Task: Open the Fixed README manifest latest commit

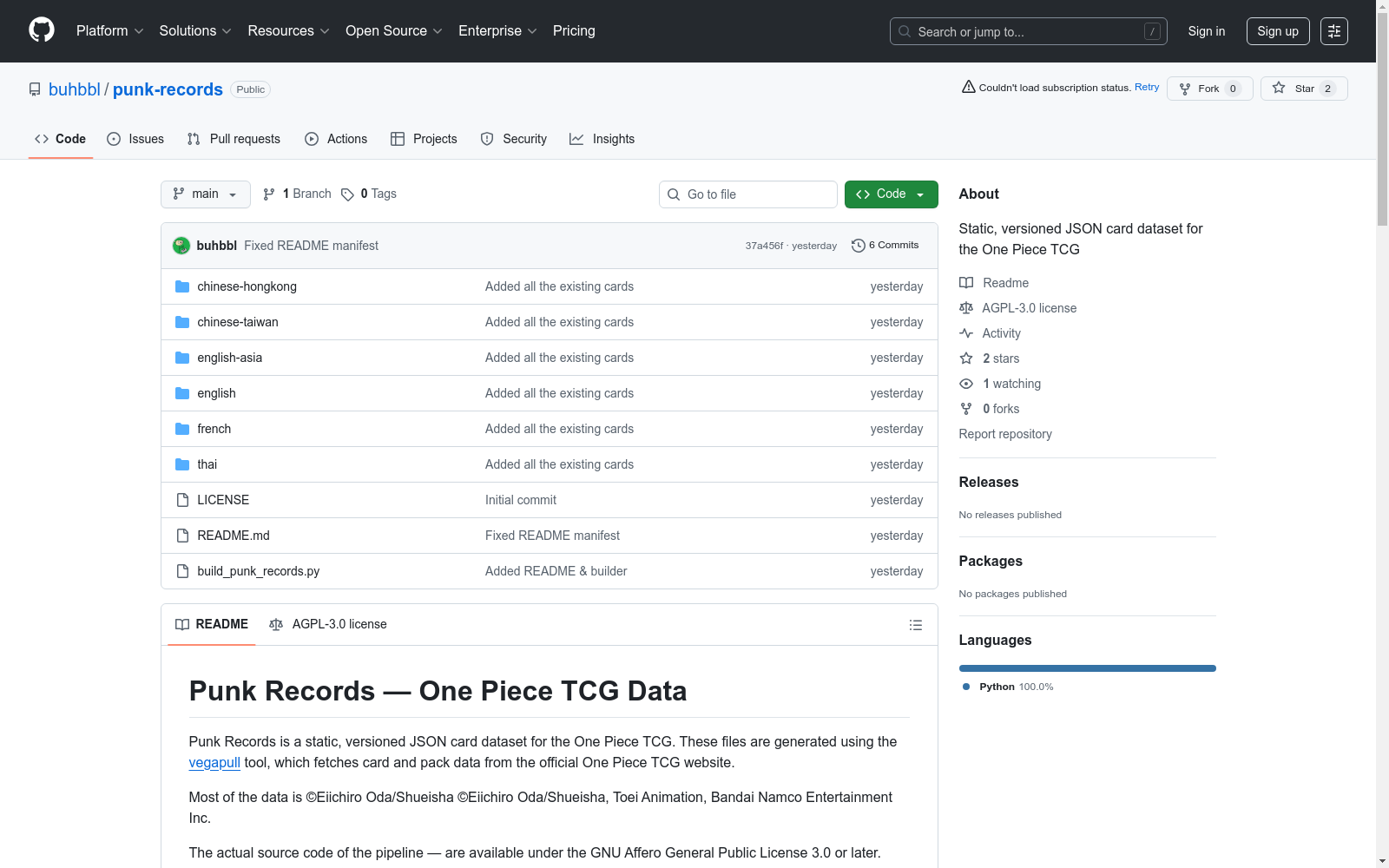Action: (x=311, y=246)
